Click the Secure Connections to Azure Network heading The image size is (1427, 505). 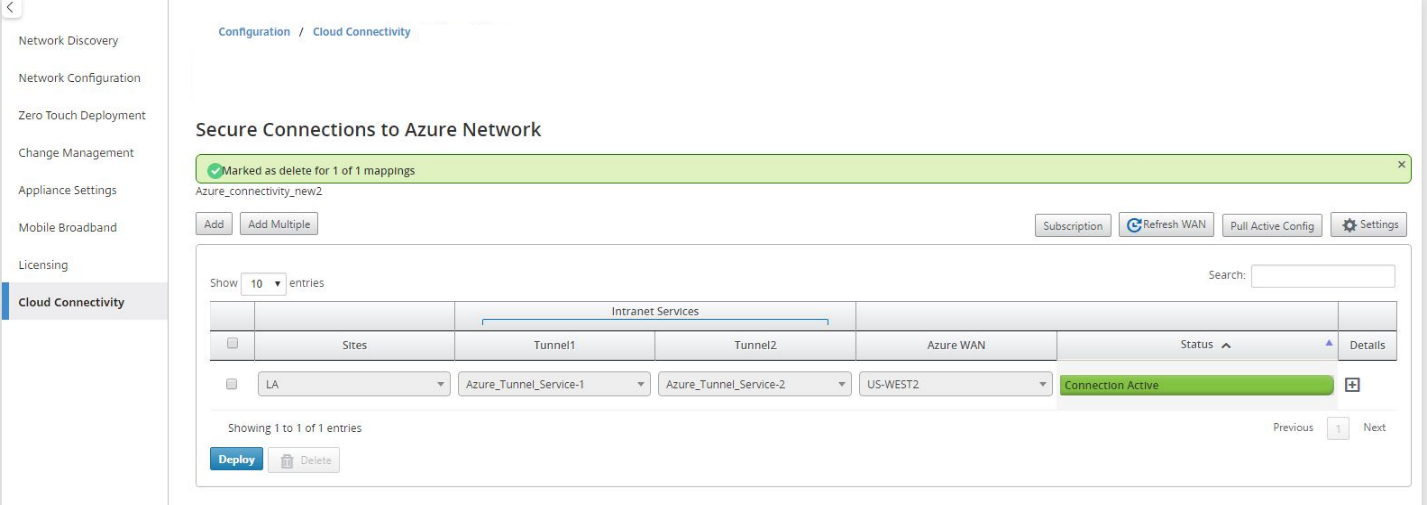click(x=368, y=130)
